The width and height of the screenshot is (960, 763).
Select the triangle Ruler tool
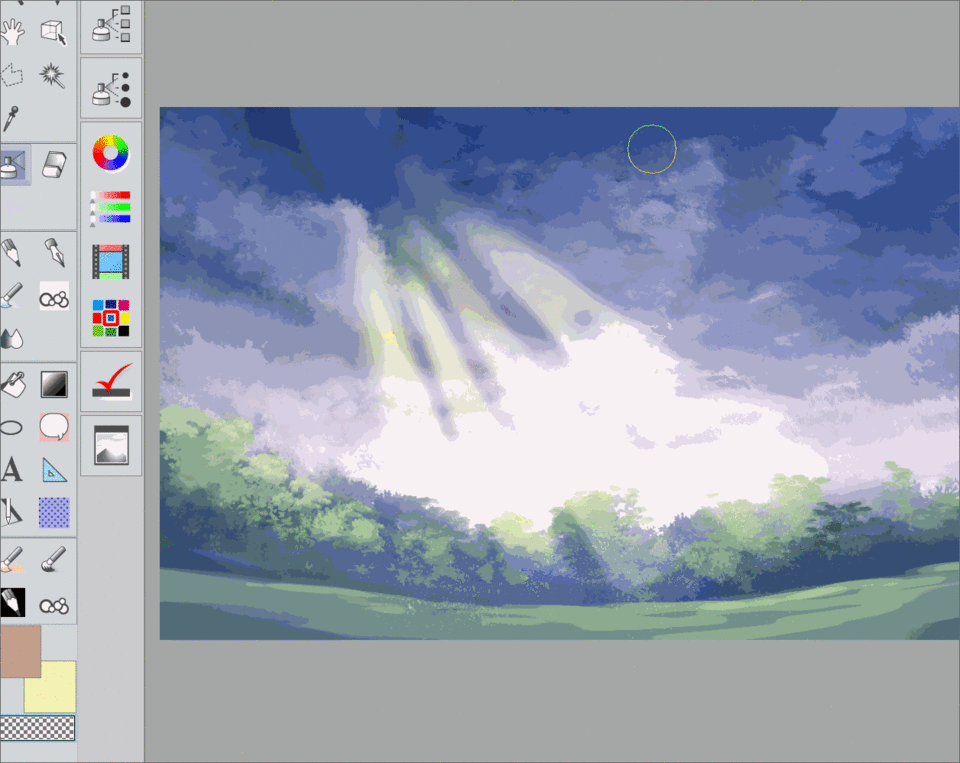pos(54,470)
